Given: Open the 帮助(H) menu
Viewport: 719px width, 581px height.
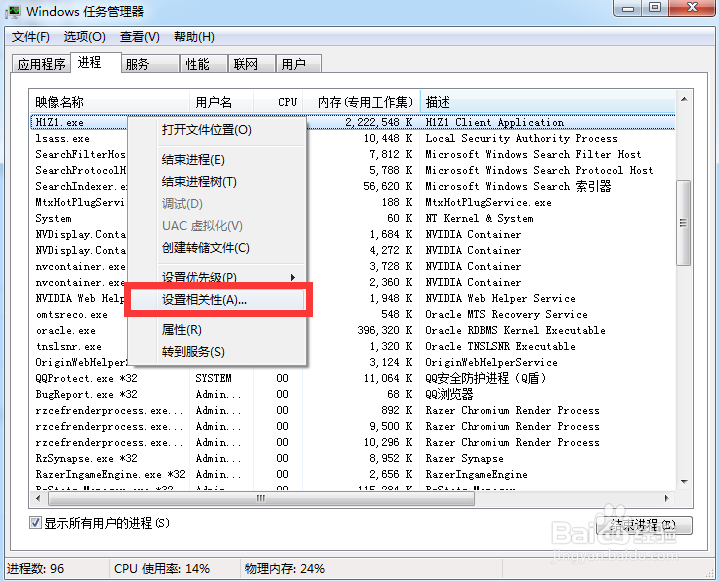Looking at the screenshot, I should click(x=194, y=37).
